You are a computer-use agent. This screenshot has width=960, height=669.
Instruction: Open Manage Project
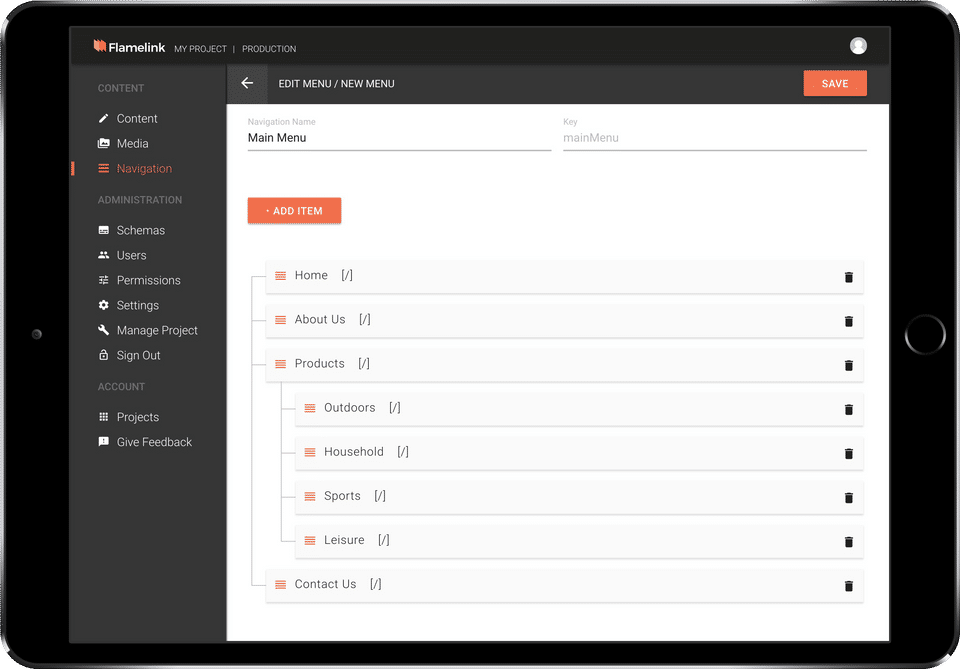coord(157,331)
